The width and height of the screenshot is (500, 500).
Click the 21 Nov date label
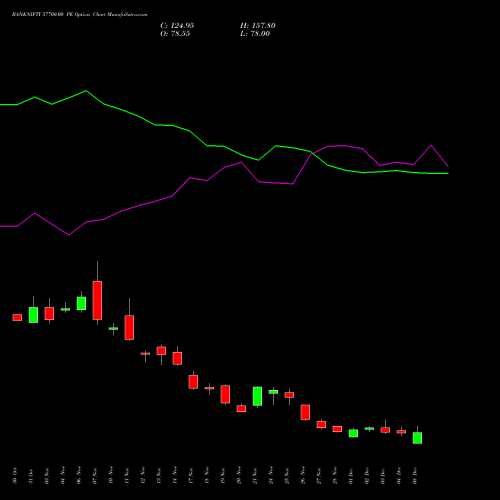coord(255,476)
